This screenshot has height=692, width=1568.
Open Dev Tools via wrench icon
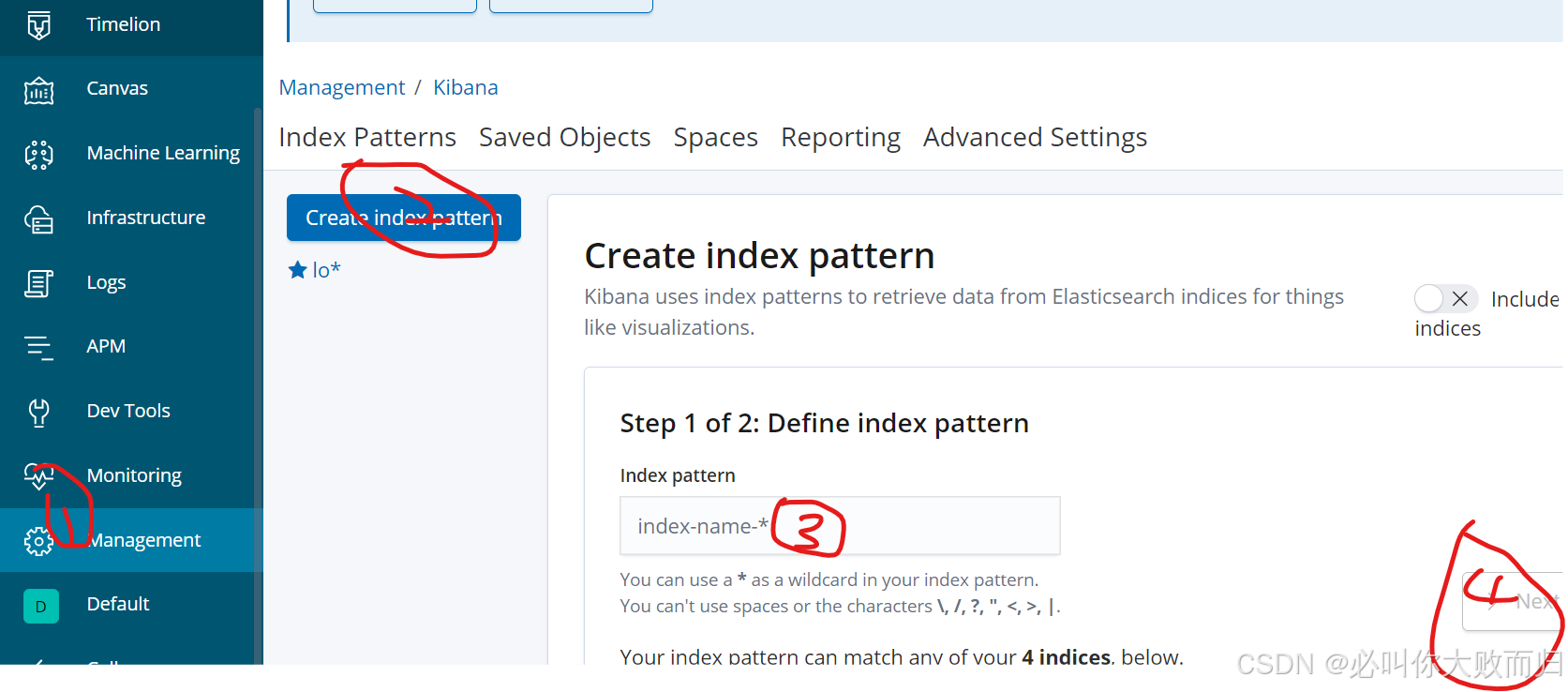pyautogui.click(x=38, y=412)
